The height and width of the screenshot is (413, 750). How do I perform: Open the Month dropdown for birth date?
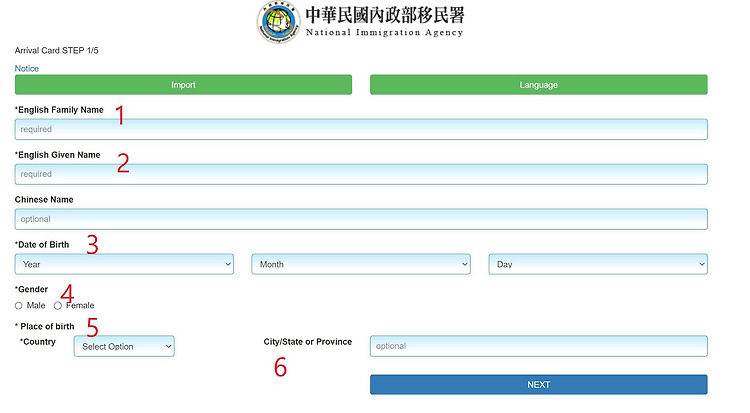tap(361, 264)
